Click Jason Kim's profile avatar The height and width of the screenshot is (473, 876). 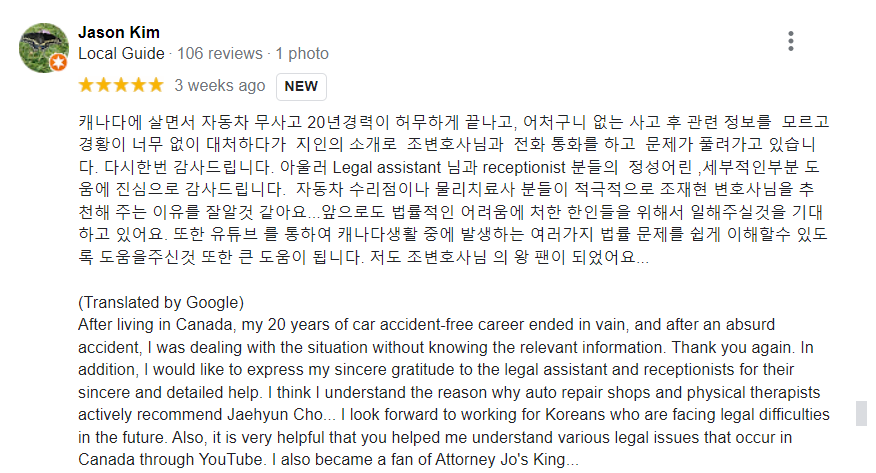point(44,48)
